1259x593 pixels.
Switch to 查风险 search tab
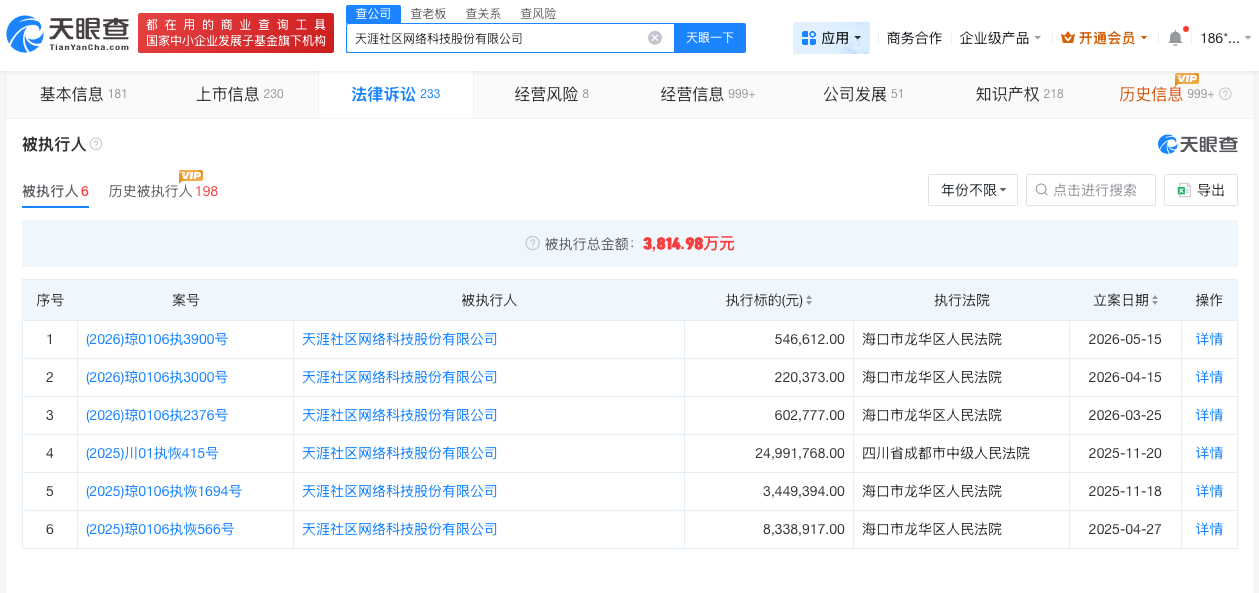(538, 13)
